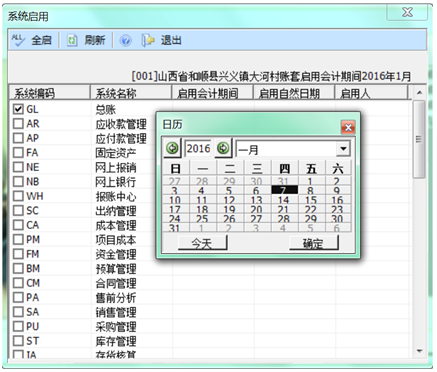This screenshot has height=372, width=437.
Task: Click the 启用自然日期 column header
Action: pyautogui.click(x=294, y=93)
